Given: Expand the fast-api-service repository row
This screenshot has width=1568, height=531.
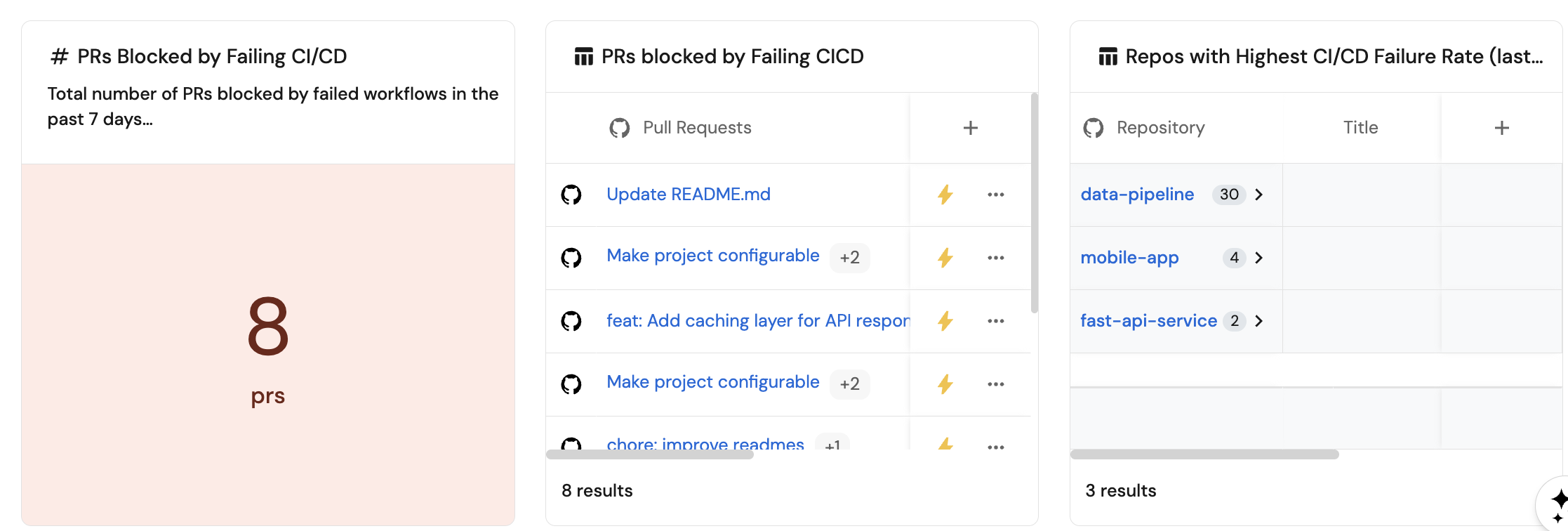Looking at the screenshot, I should [1259, 321].
